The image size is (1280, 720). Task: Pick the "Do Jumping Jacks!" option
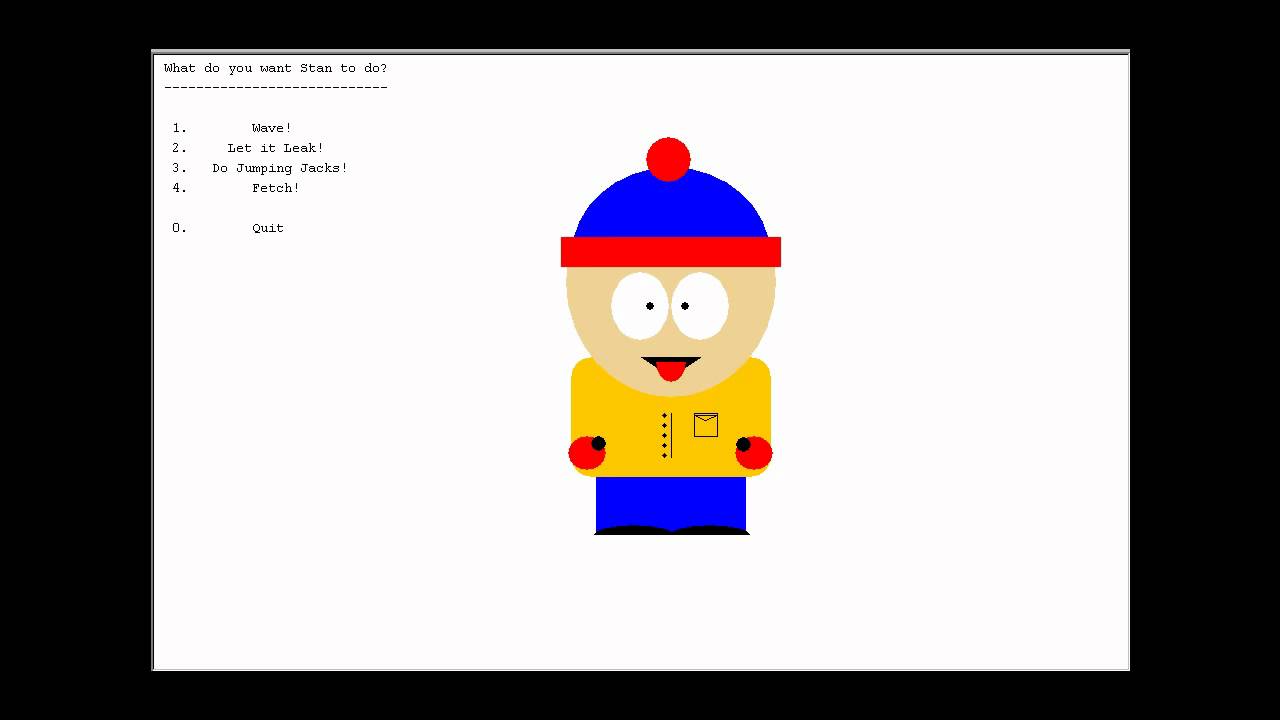280,168
